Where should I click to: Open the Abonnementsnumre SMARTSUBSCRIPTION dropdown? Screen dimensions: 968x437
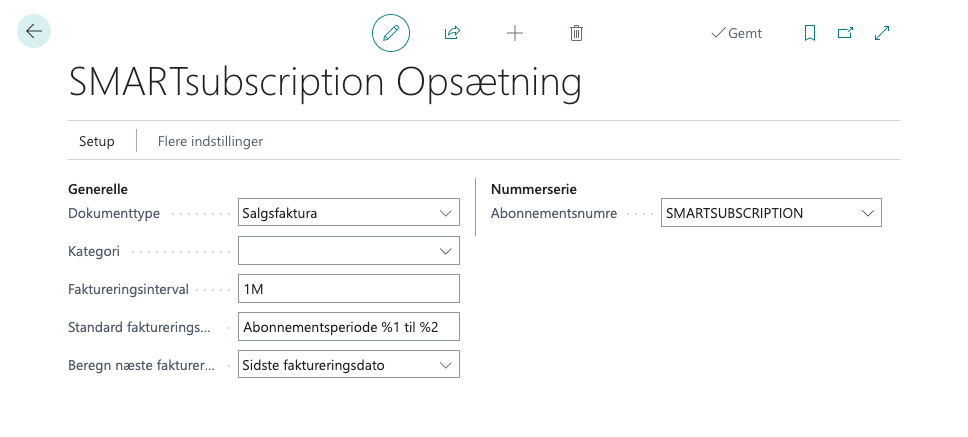[771, 213]
